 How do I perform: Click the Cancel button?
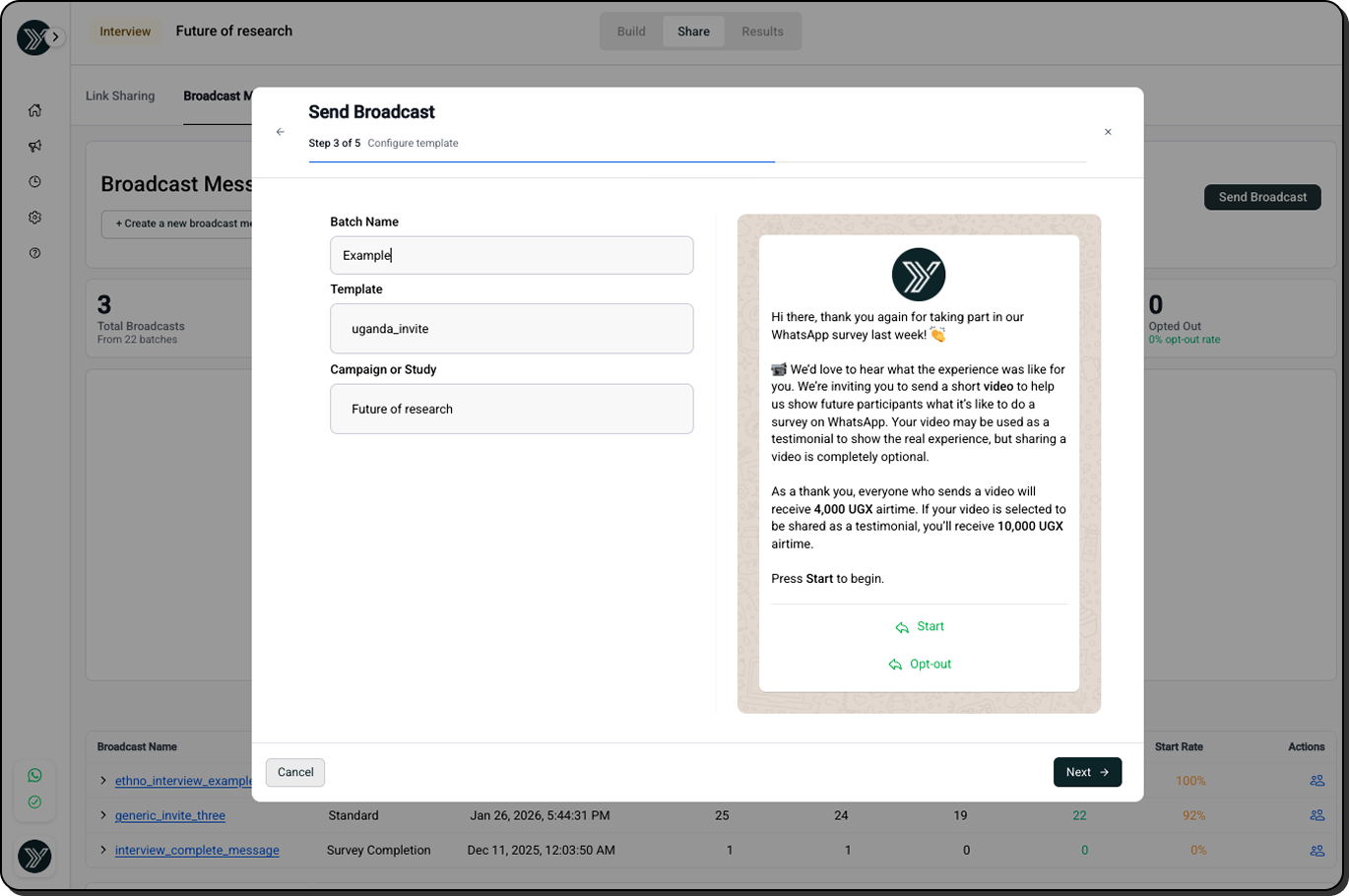[x=295, y=772]
